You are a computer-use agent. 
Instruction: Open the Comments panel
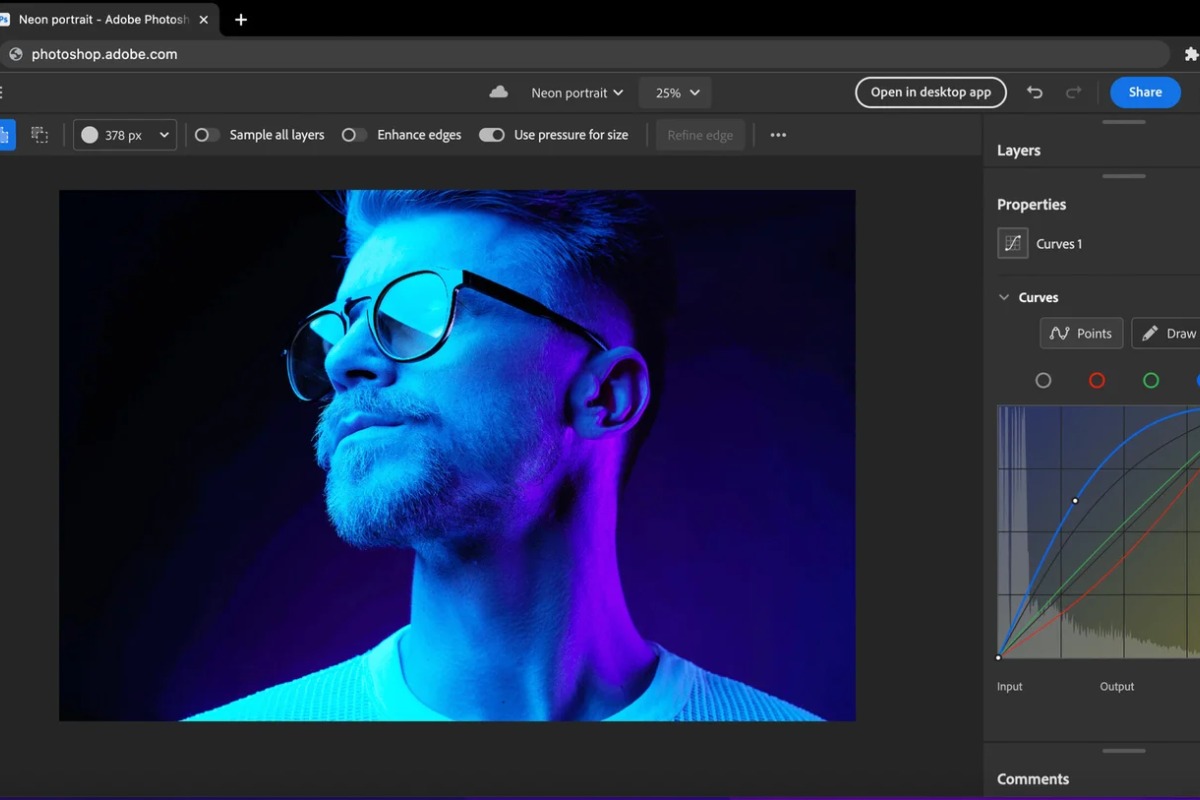click(x=1033, y=778)
